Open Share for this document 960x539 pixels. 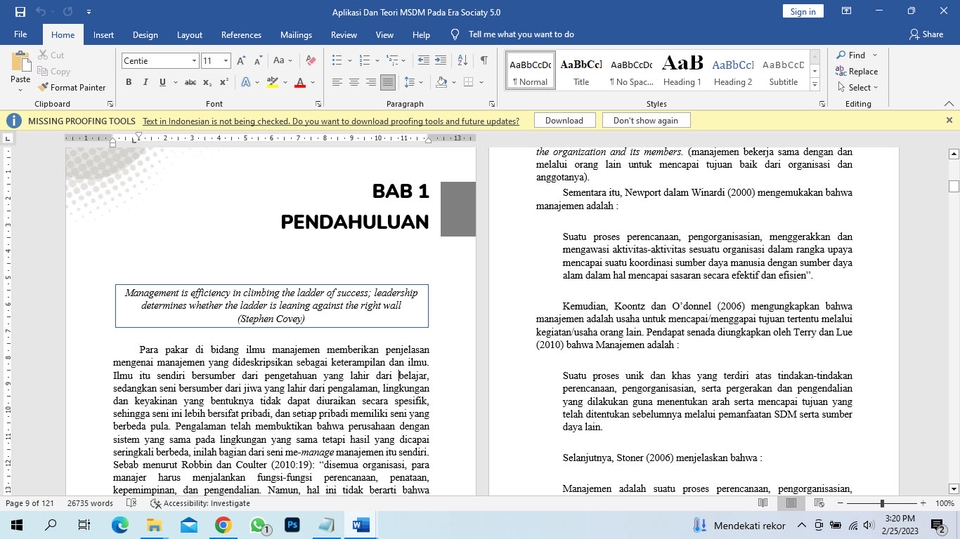coord(926,34)
